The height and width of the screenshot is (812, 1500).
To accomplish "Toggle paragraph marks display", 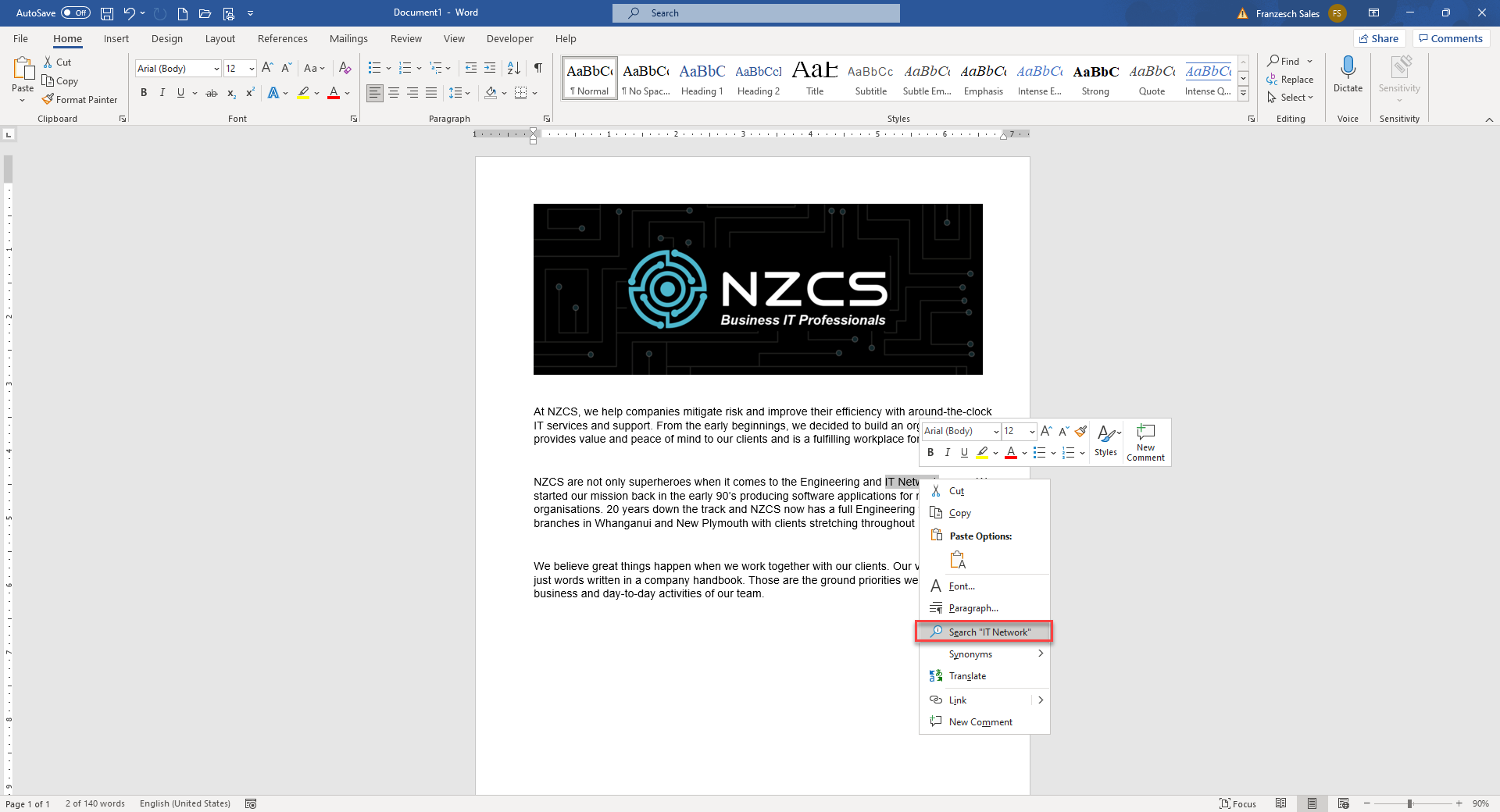I will (537, 68).
